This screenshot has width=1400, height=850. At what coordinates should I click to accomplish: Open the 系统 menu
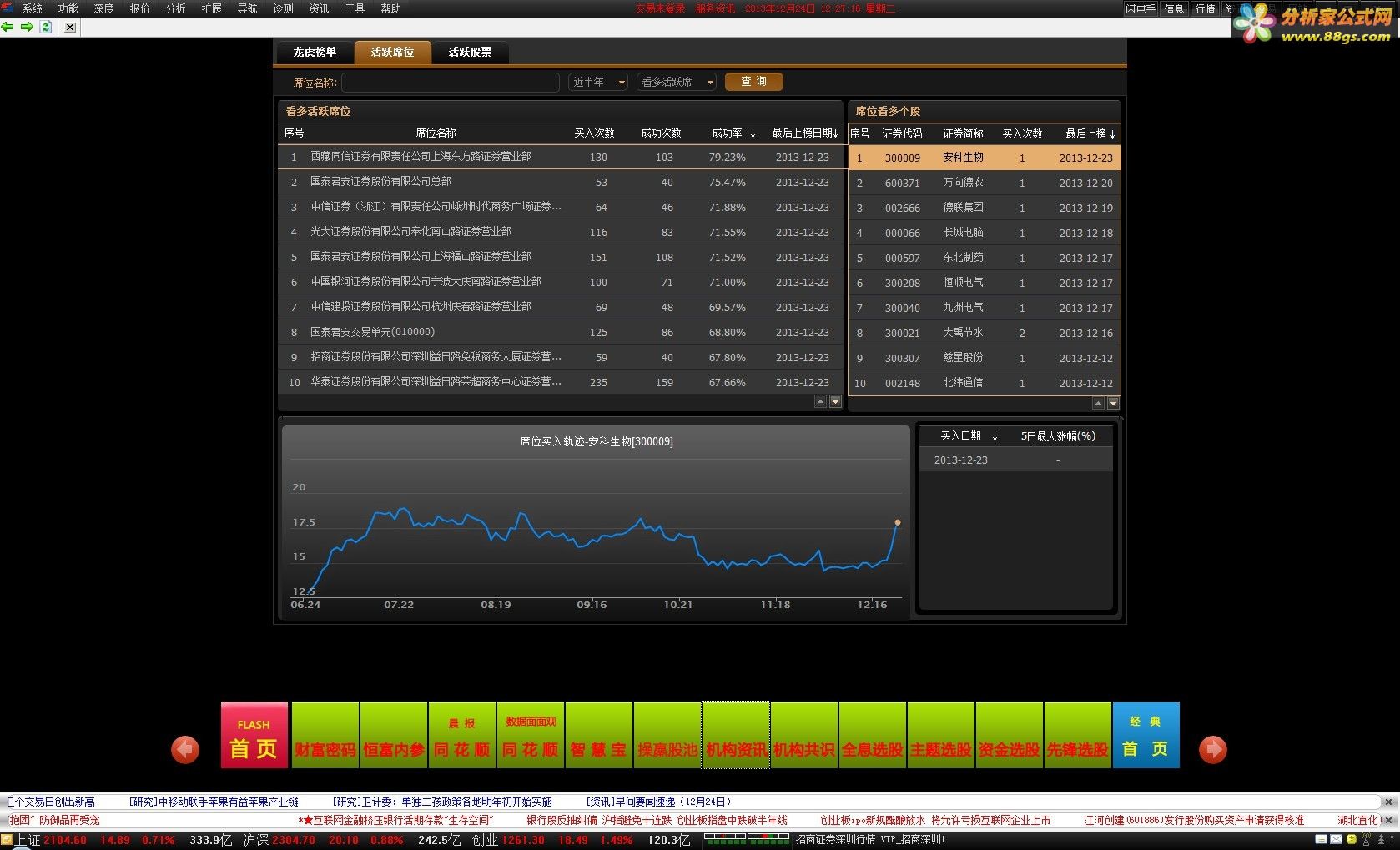[x=33, y=8]
